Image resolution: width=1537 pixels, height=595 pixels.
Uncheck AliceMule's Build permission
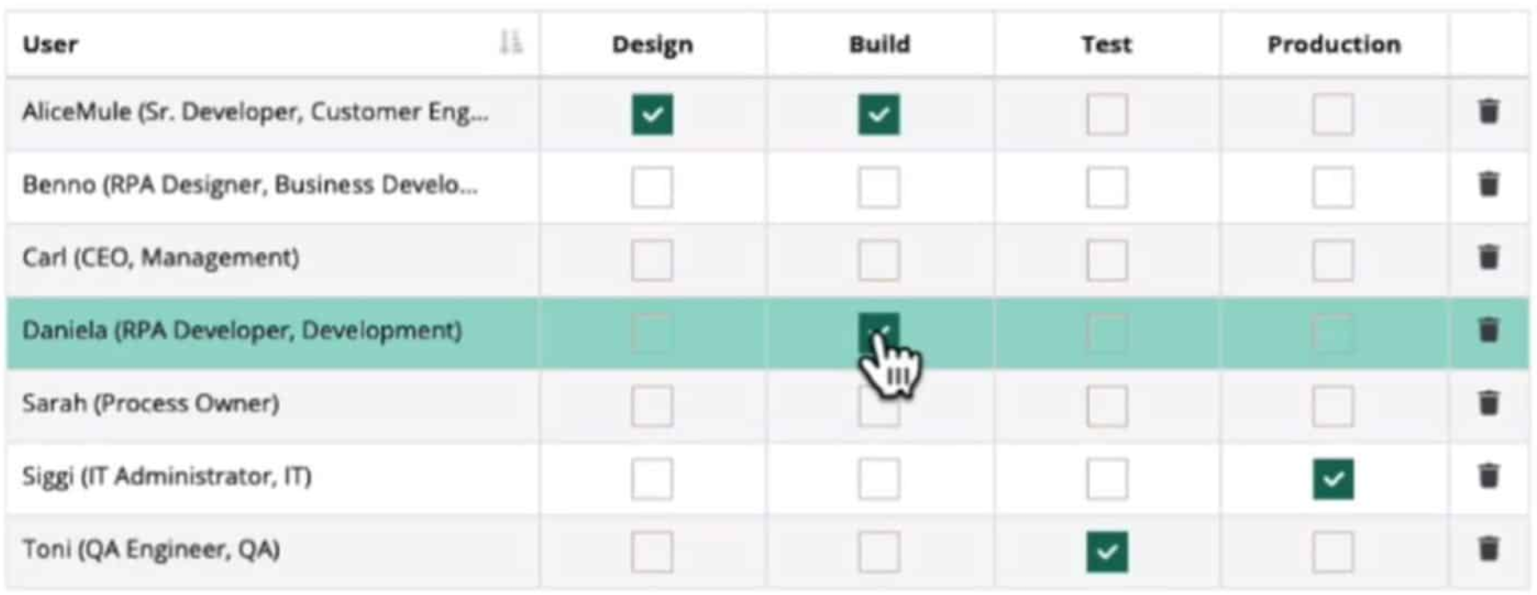(878, 115)
